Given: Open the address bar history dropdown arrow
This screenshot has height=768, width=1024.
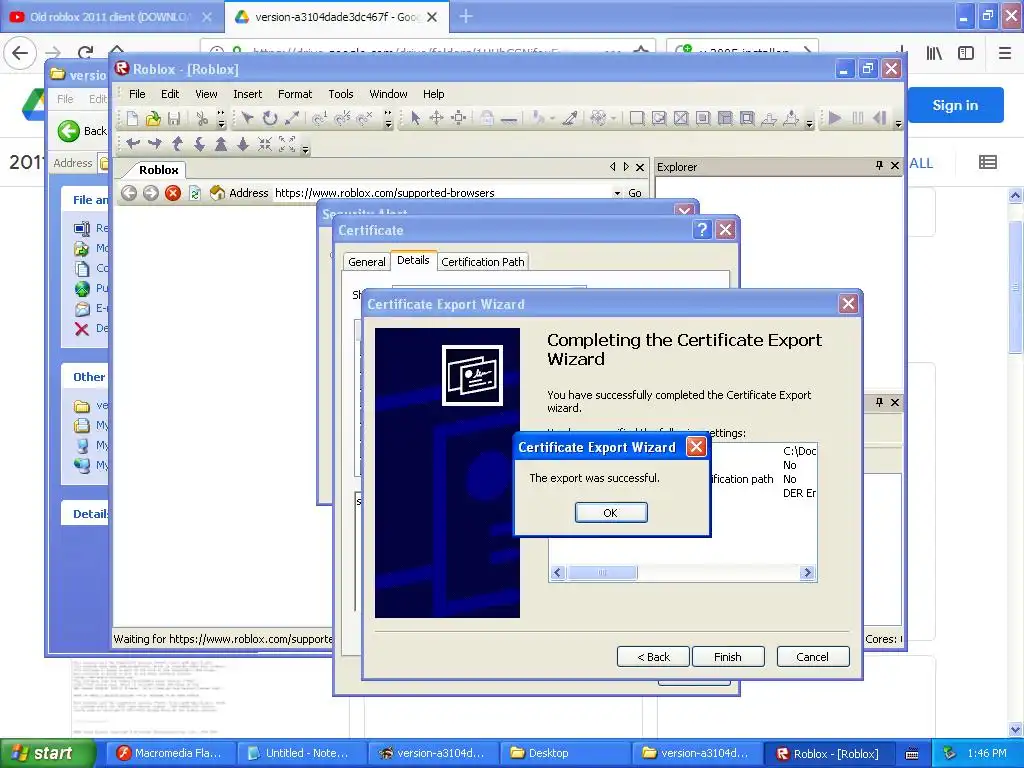Looking at the screenshot, I should [617, 193].
